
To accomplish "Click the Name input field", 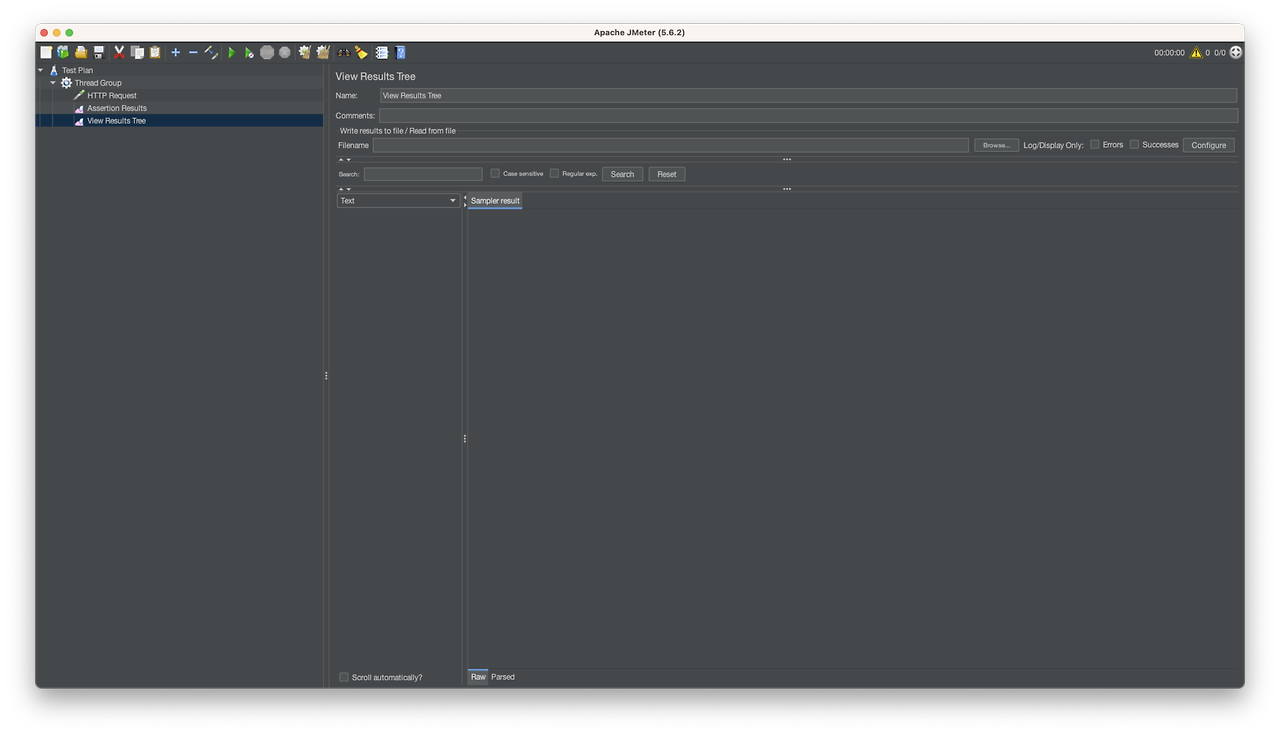I will tap(808, 96).
